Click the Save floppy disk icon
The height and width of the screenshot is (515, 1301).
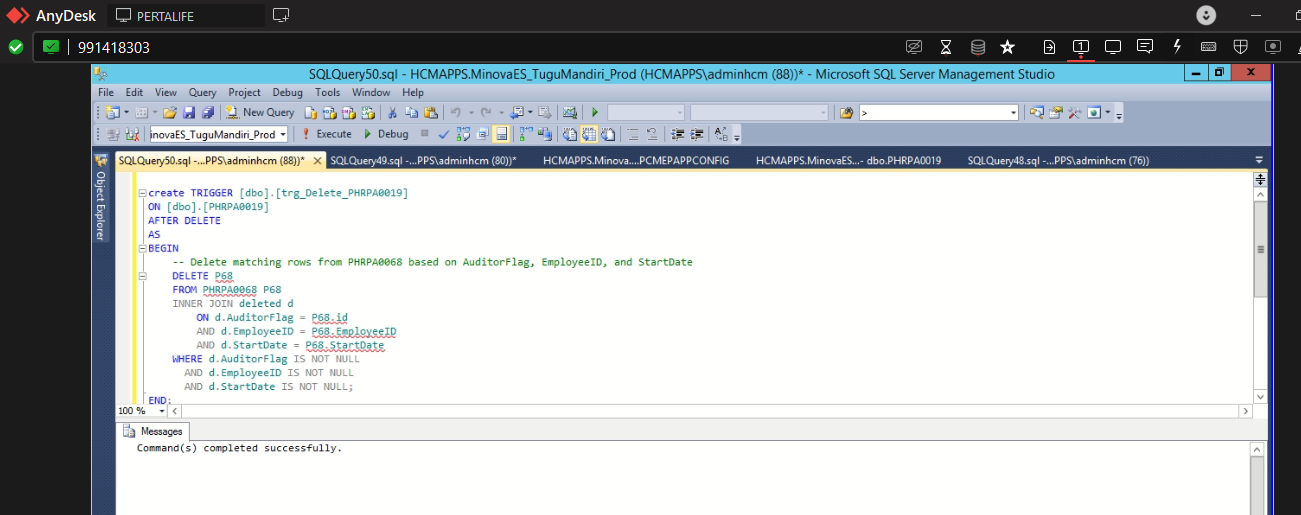(x=189, y=112)
